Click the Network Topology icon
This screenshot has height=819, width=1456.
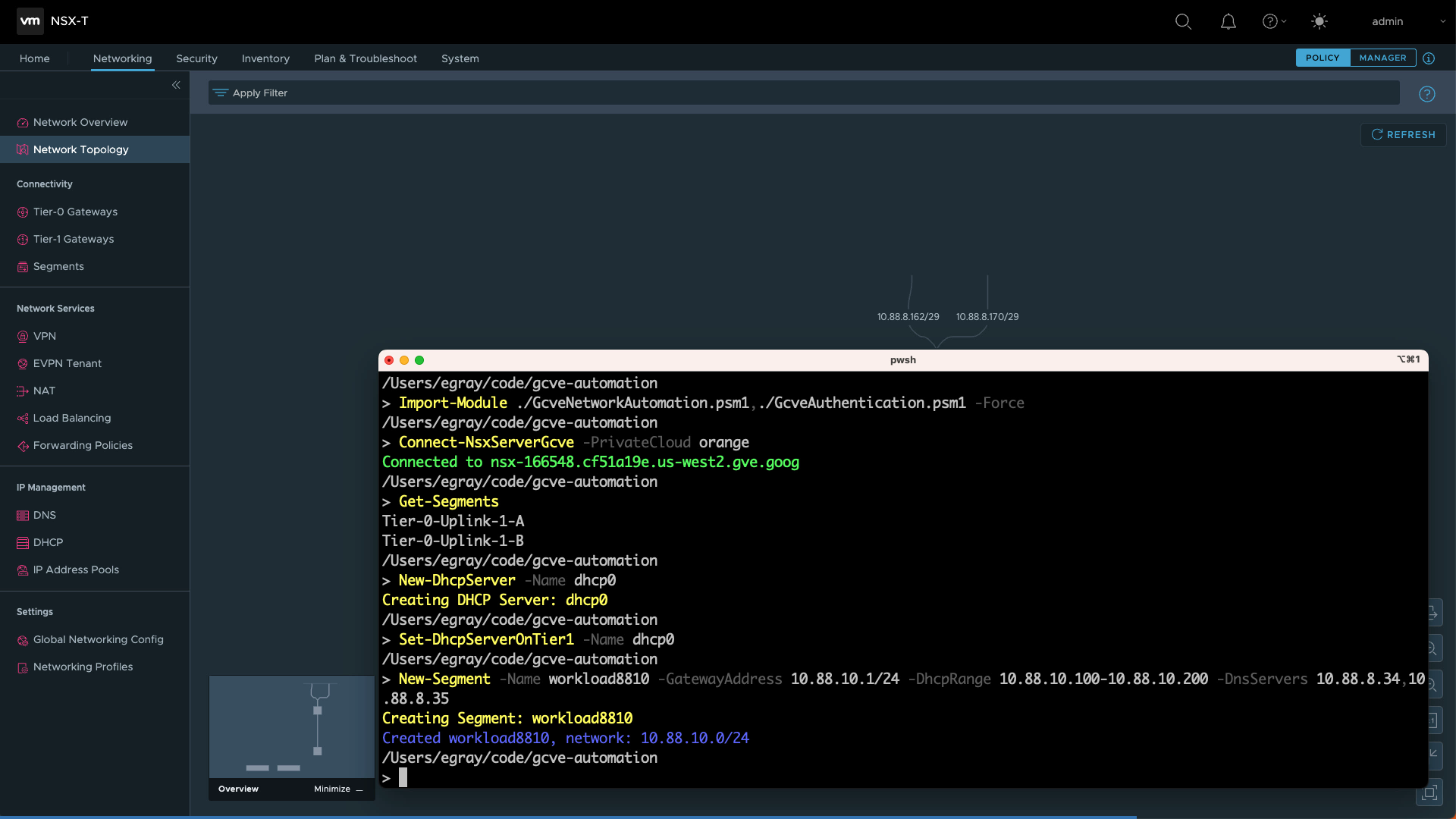23,150
